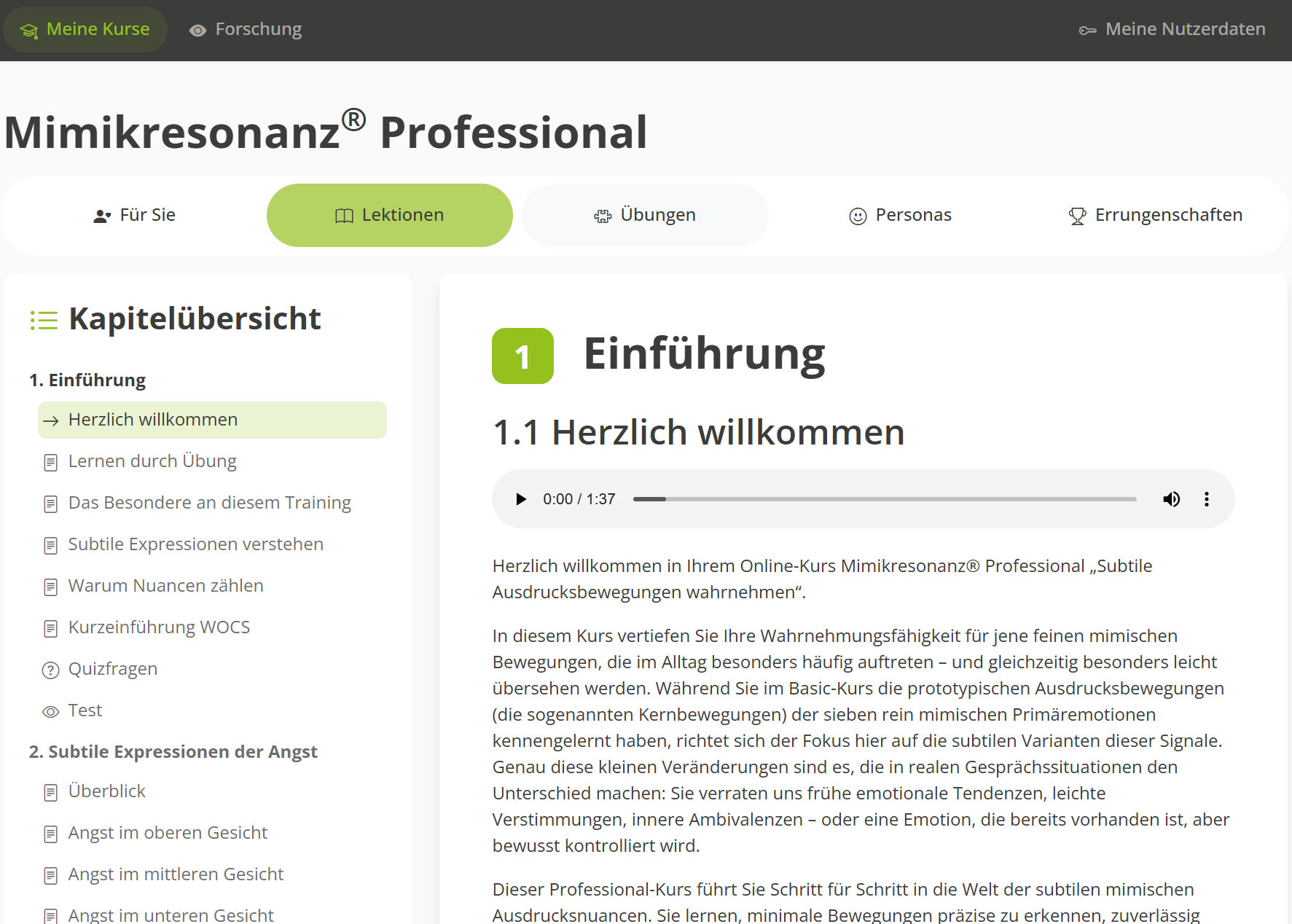The width and height of the screenshot is (1292, 924).
Task: Switch to the Für Sie tab
Action: pyautogui.click(x=135, y=215)
